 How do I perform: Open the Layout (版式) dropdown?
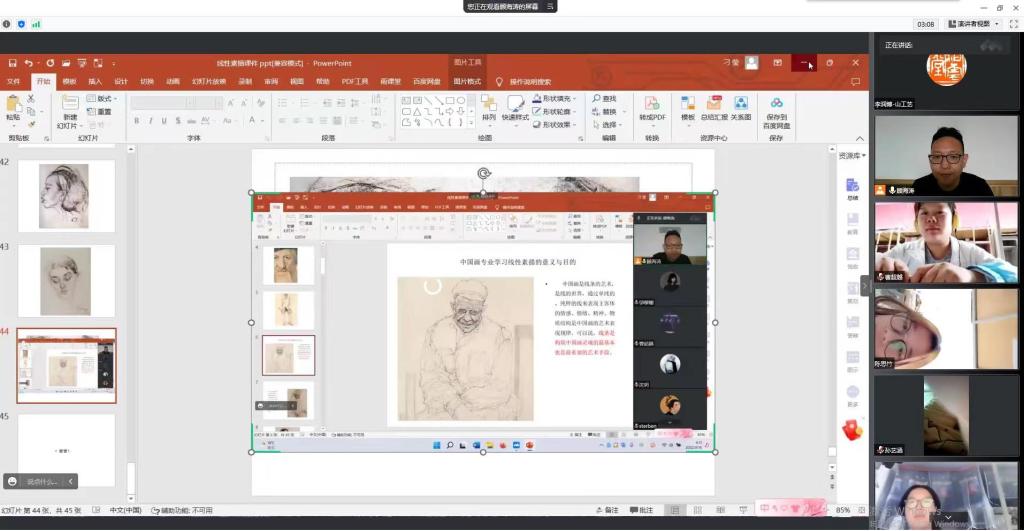102,99
